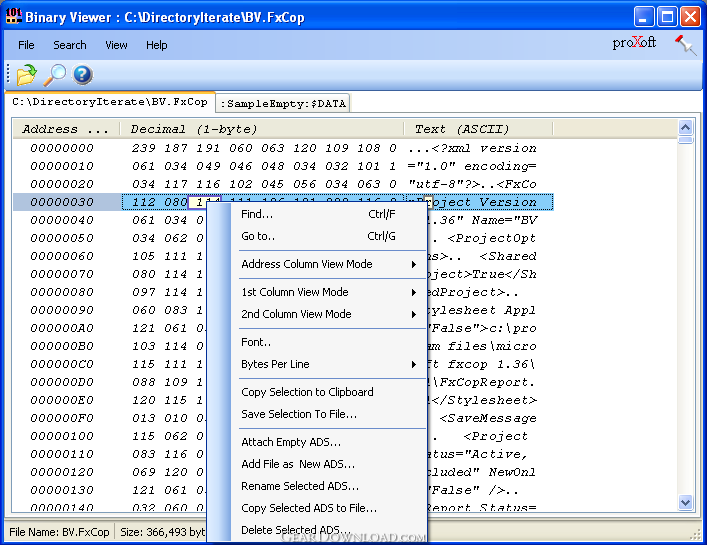707x545 pixels.
Task: Select address row 00000040
Action: click(62, 220)
